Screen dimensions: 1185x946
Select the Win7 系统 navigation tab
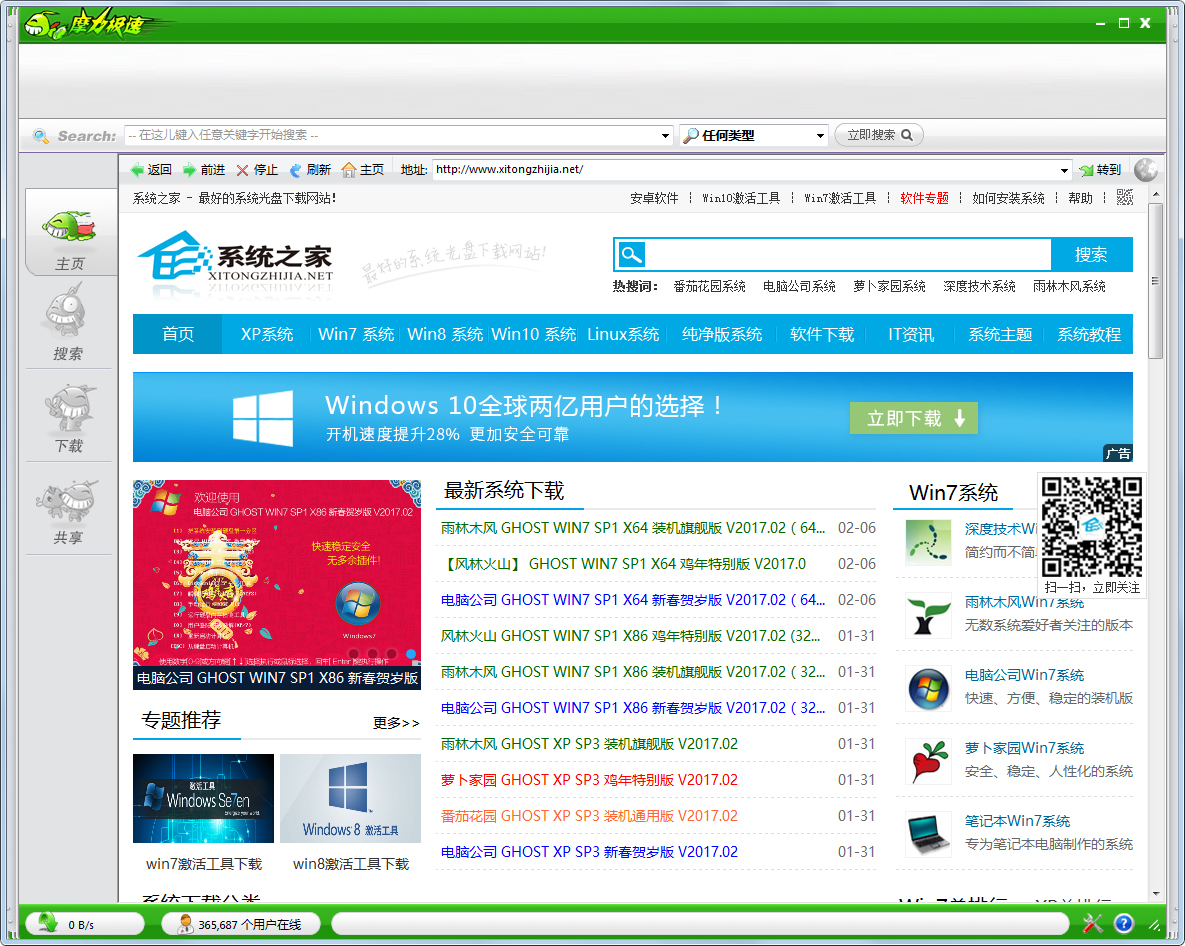pyautogui.click(x=356, y=335)
